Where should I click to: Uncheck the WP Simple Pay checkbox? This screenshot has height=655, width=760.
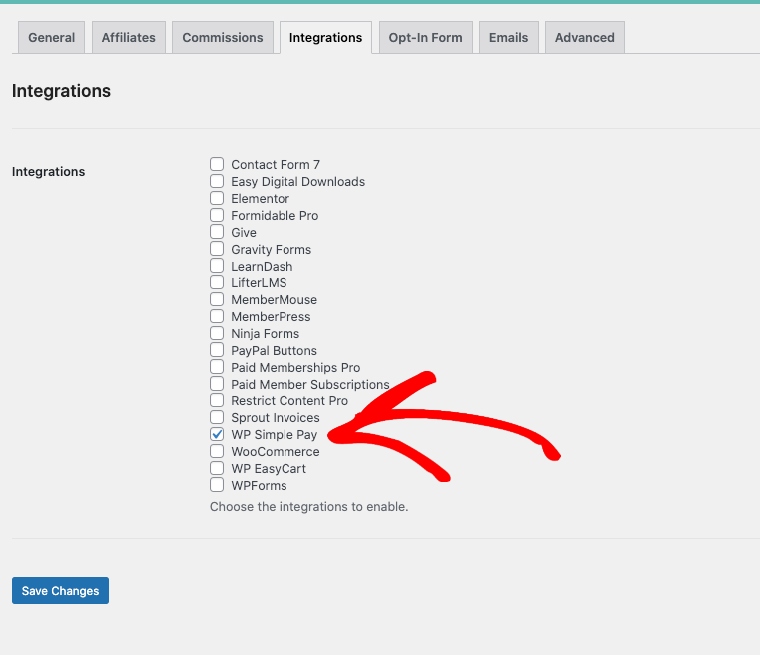tap(217, 435)
